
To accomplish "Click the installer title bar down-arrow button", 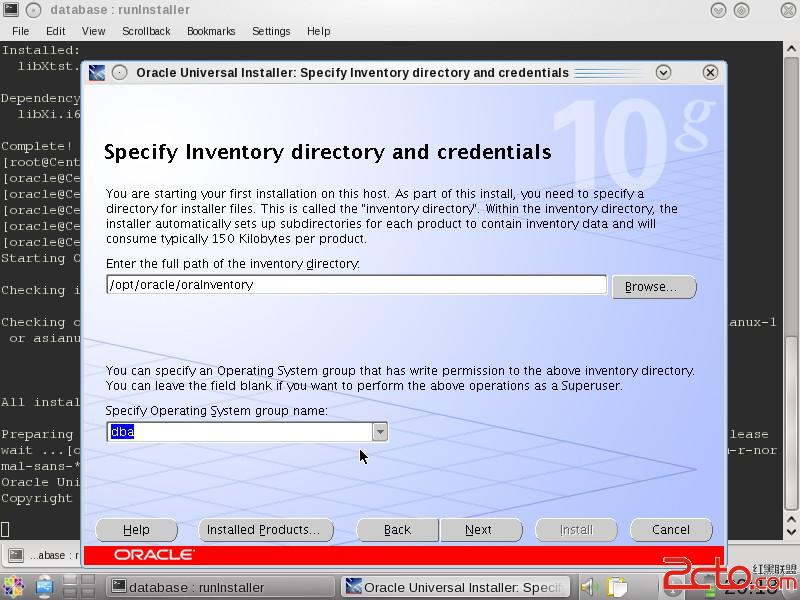I will tap(663, 72).
